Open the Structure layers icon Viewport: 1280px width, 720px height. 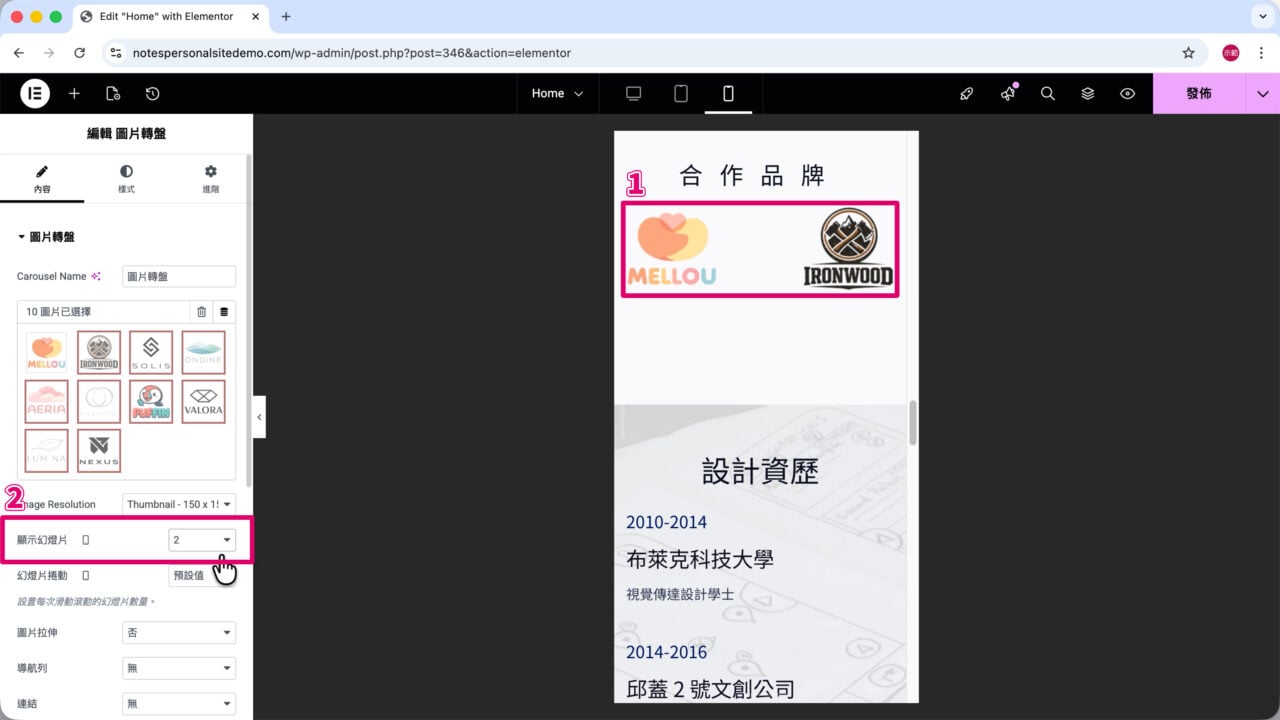1088,93
